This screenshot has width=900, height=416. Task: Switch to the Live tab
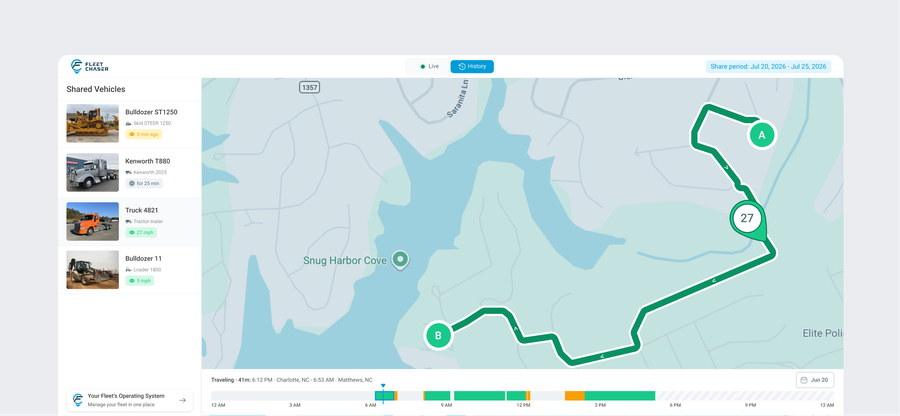point(429,67)
